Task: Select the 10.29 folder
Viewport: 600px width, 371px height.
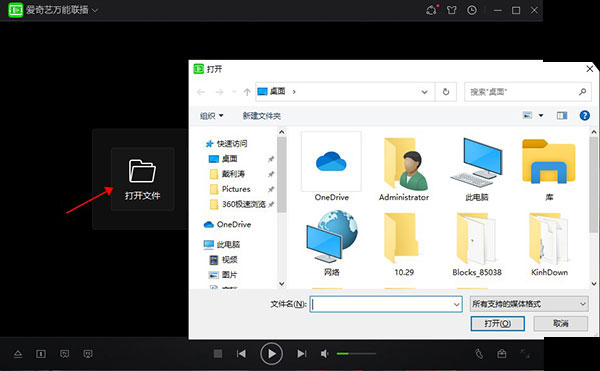Action: [404, 244]
